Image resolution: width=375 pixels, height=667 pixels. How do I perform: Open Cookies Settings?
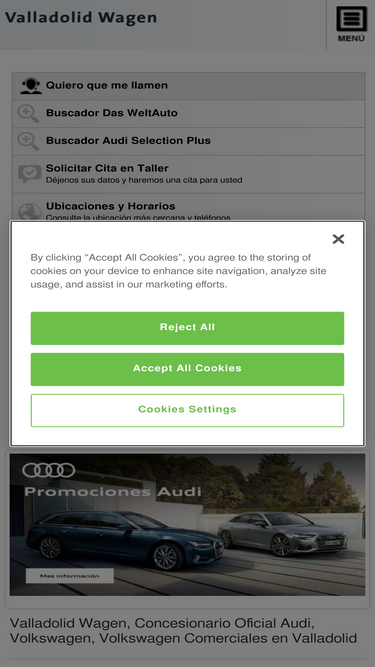[188, 410]
